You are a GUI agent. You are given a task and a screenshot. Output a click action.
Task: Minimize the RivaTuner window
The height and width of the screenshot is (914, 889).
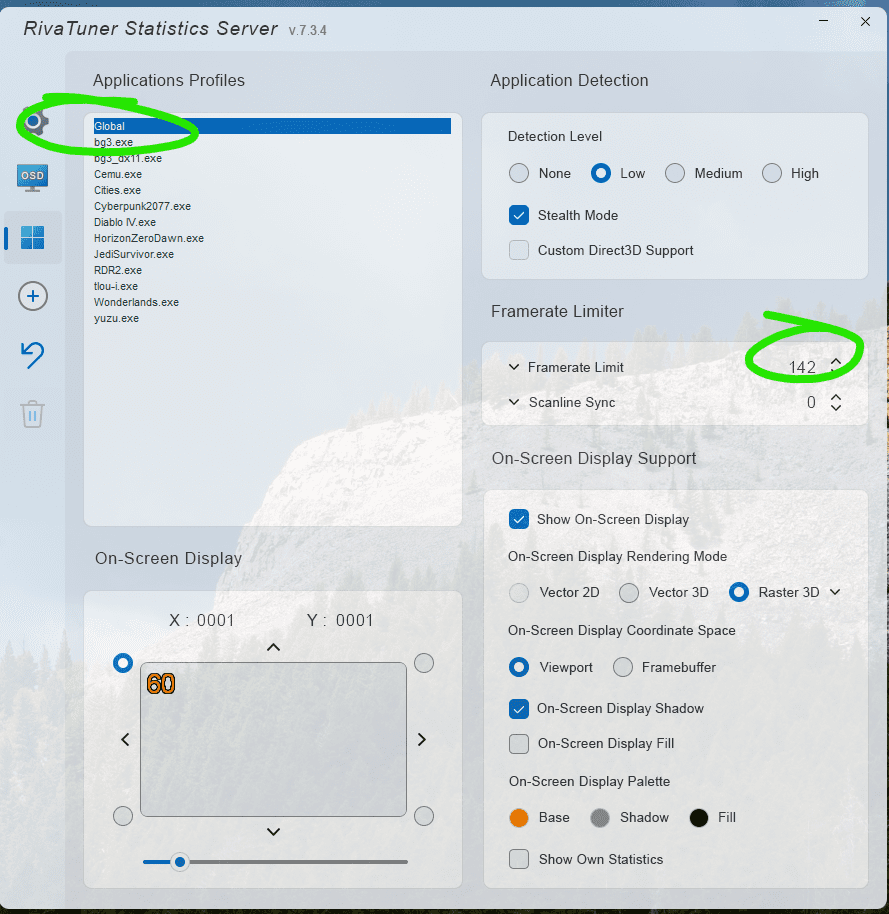point(824,21)
